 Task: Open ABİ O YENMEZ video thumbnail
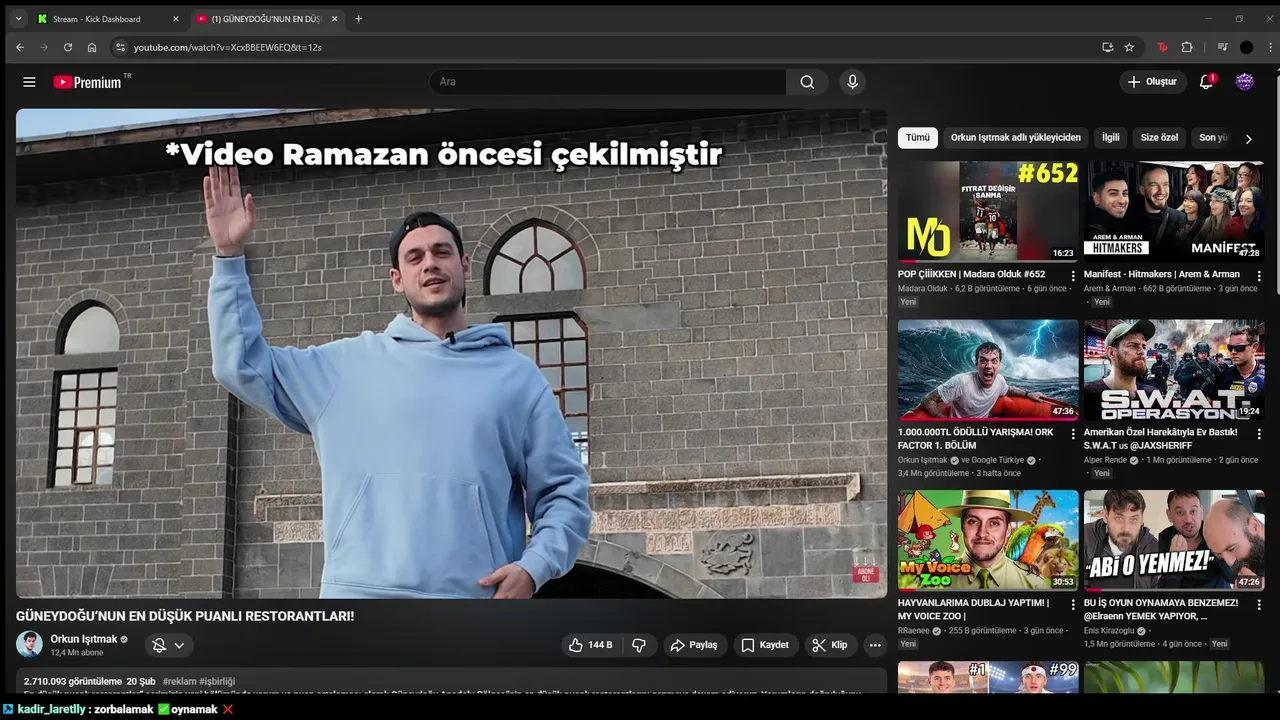(1174, 540)
